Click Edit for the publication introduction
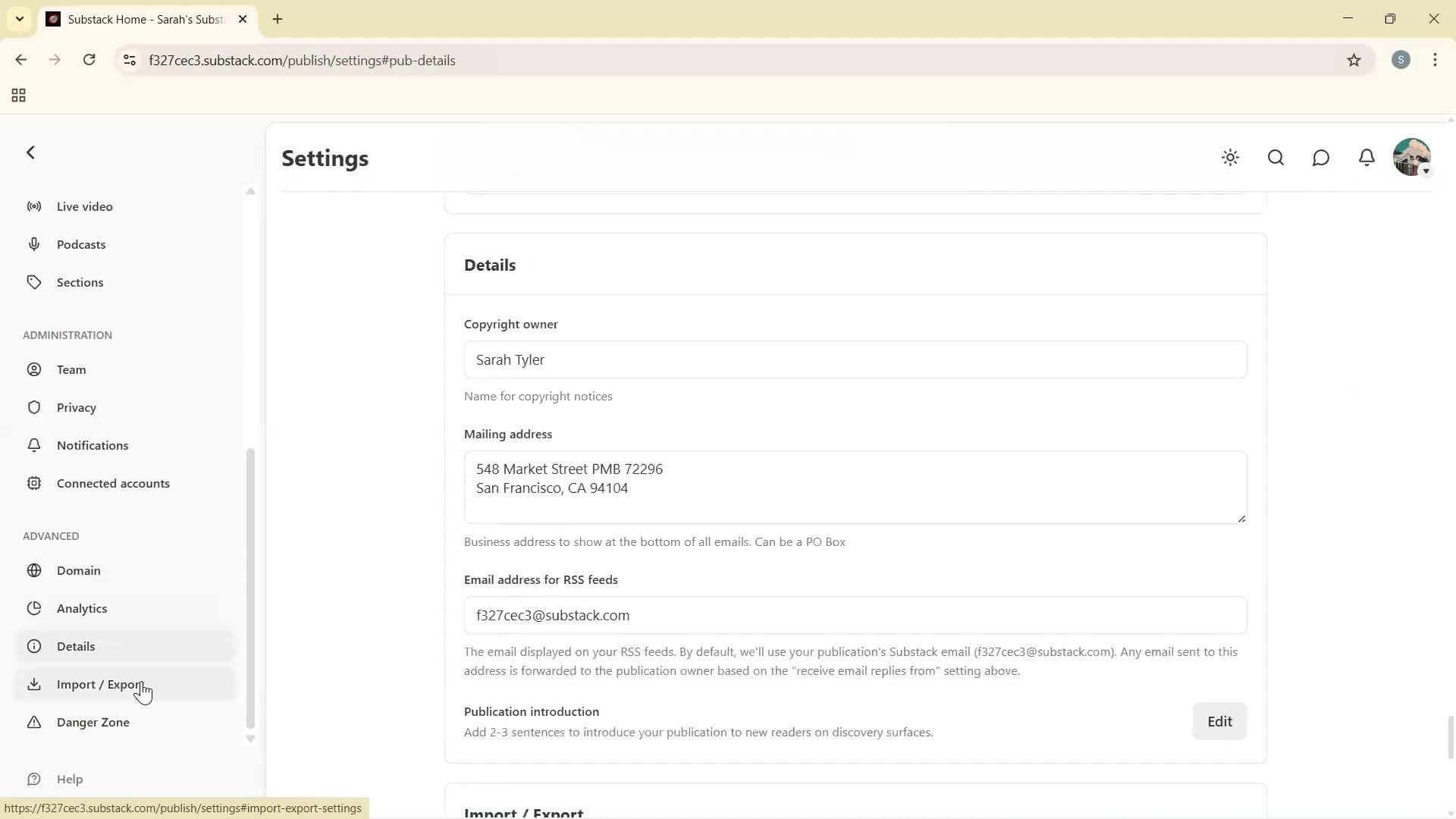This screenshot has width=1456, height=819. (1219, 721)
